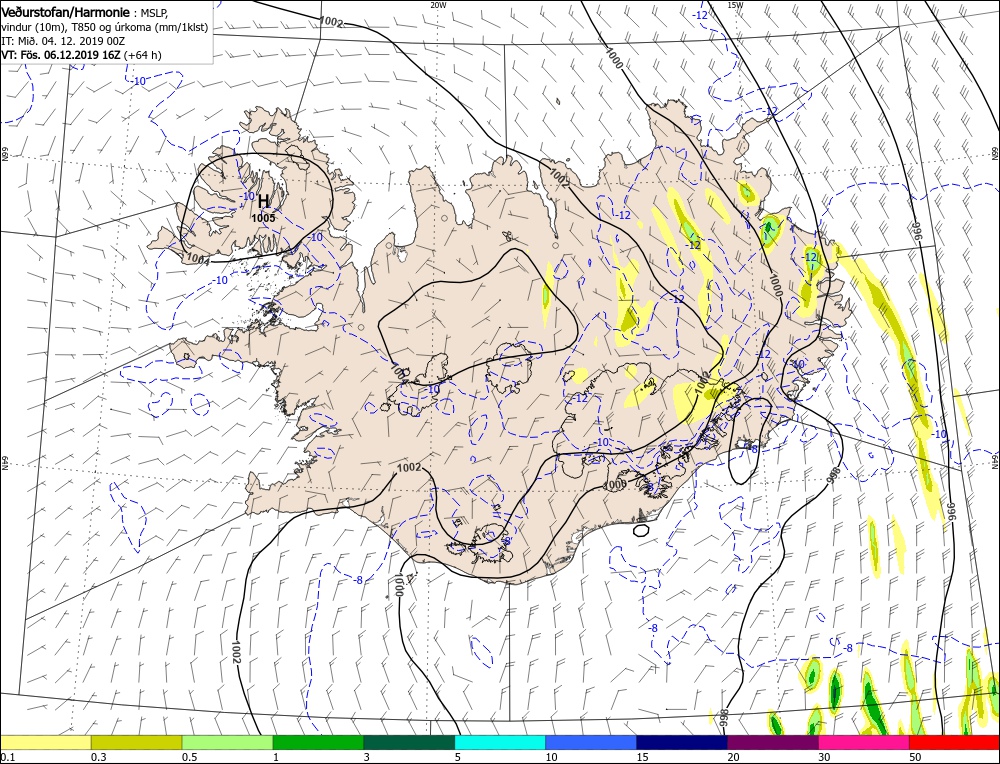Click the navy 15–20 legend color band

(x=682, y=742)
